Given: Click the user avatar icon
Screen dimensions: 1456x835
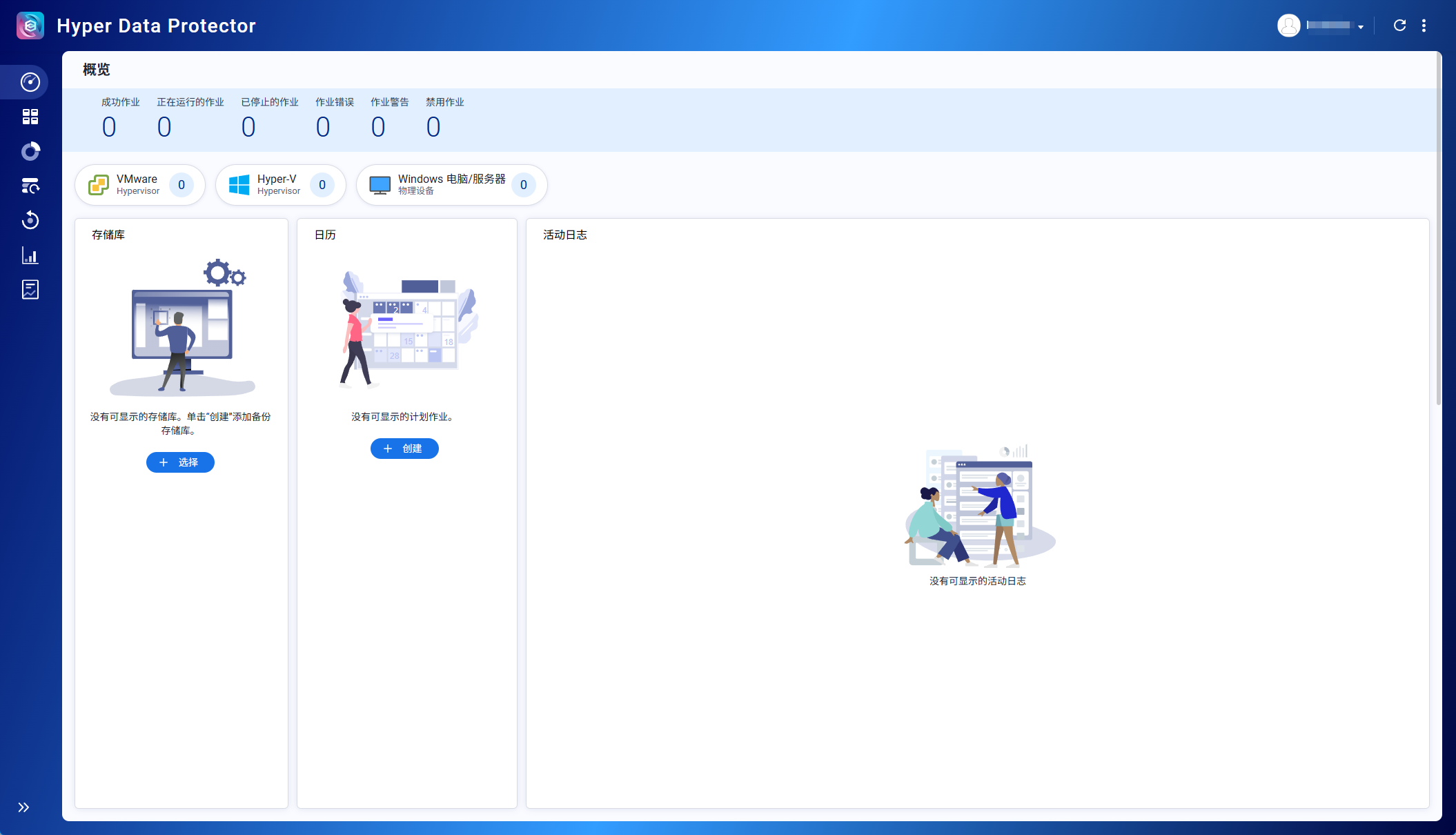Looking at the screenshot, I should click(1288, 26).
